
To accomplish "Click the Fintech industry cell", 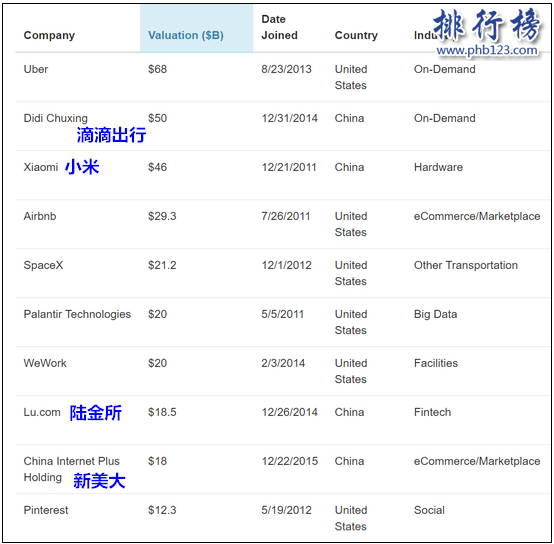I will pos(432,412).
